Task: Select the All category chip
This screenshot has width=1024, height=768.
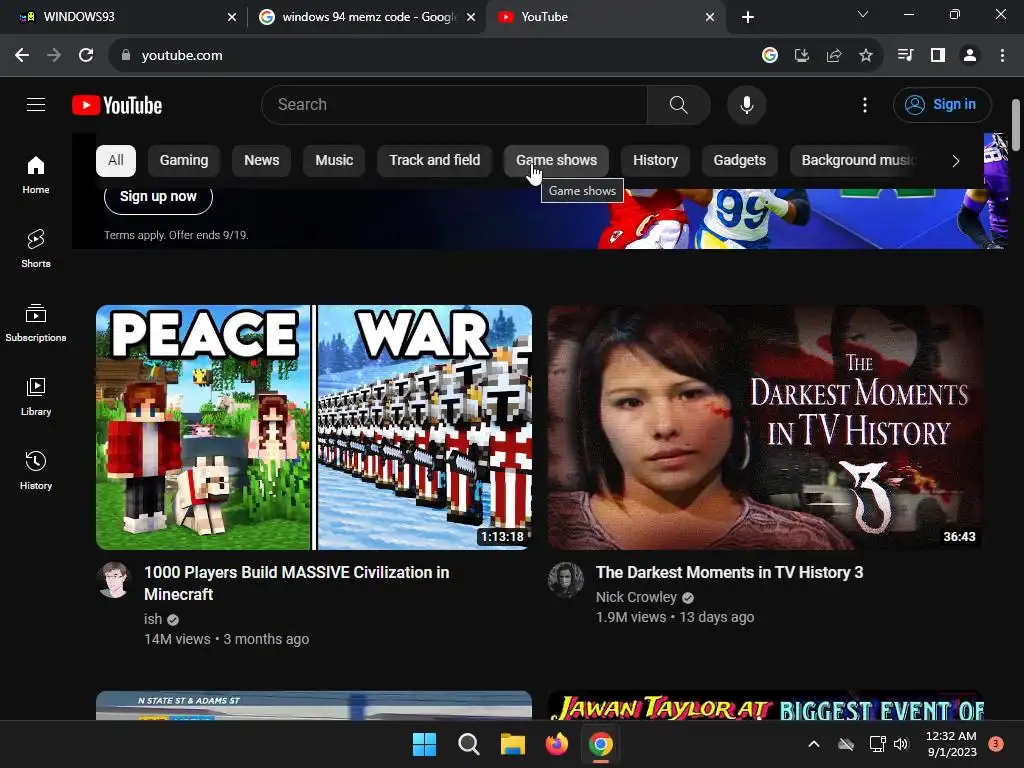Action: (x=116, y=161)
